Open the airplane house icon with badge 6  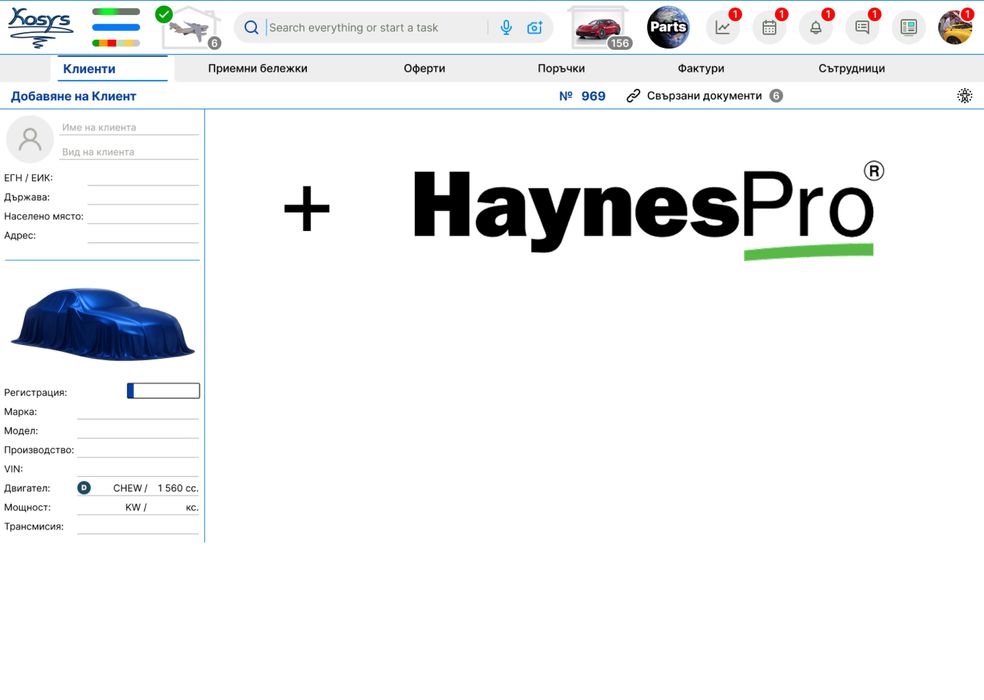coord(191,29)
